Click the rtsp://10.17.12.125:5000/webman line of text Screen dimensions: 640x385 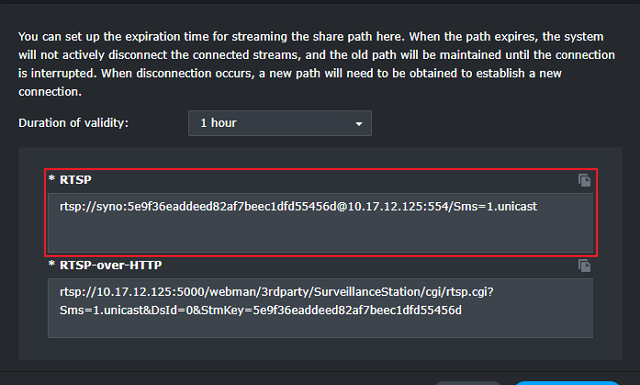pyautogui.click(x=276, y=292)
